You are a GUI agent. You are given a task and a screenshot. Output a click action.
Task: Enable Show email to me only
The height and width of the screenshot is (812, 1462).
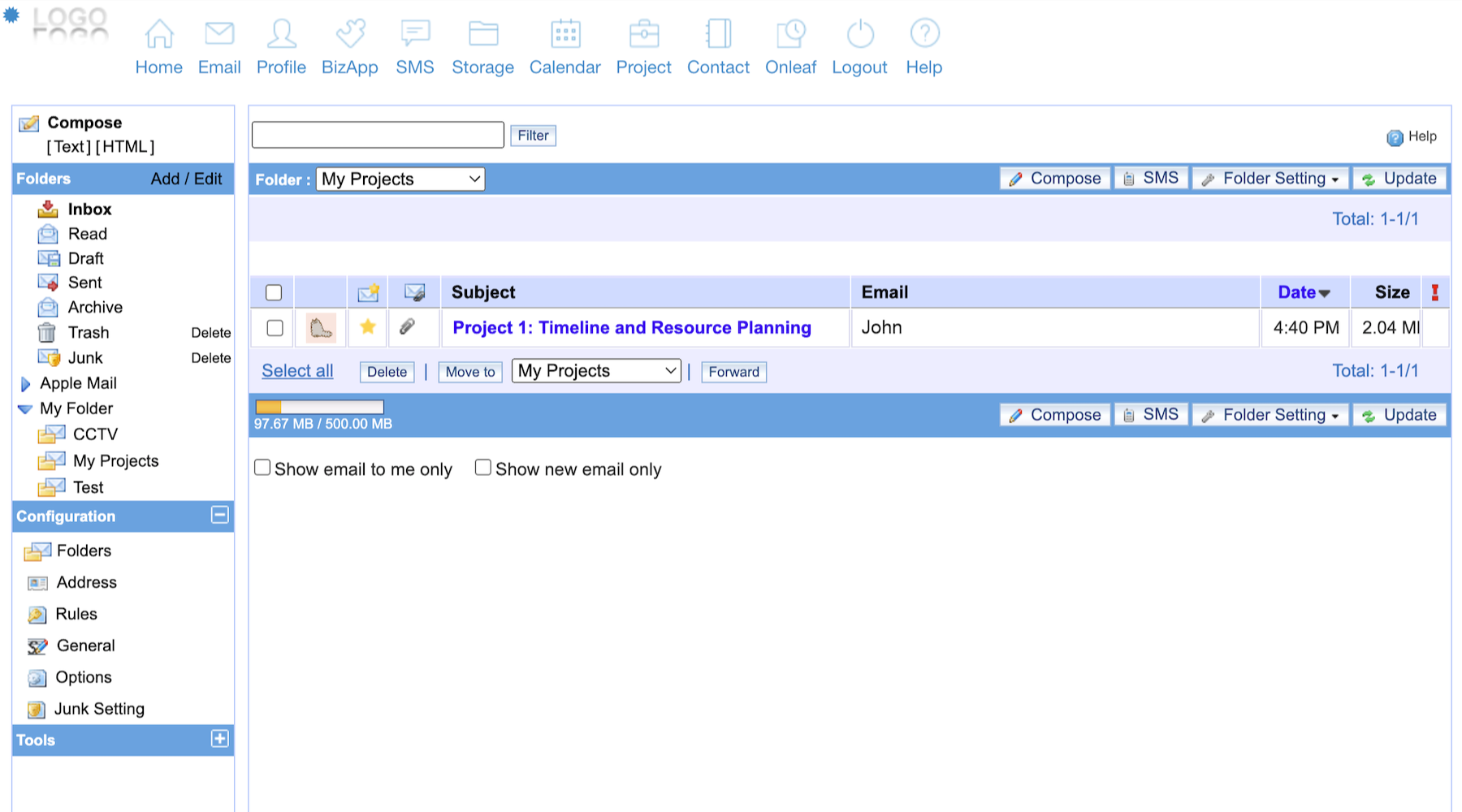[x=262, y=468]
